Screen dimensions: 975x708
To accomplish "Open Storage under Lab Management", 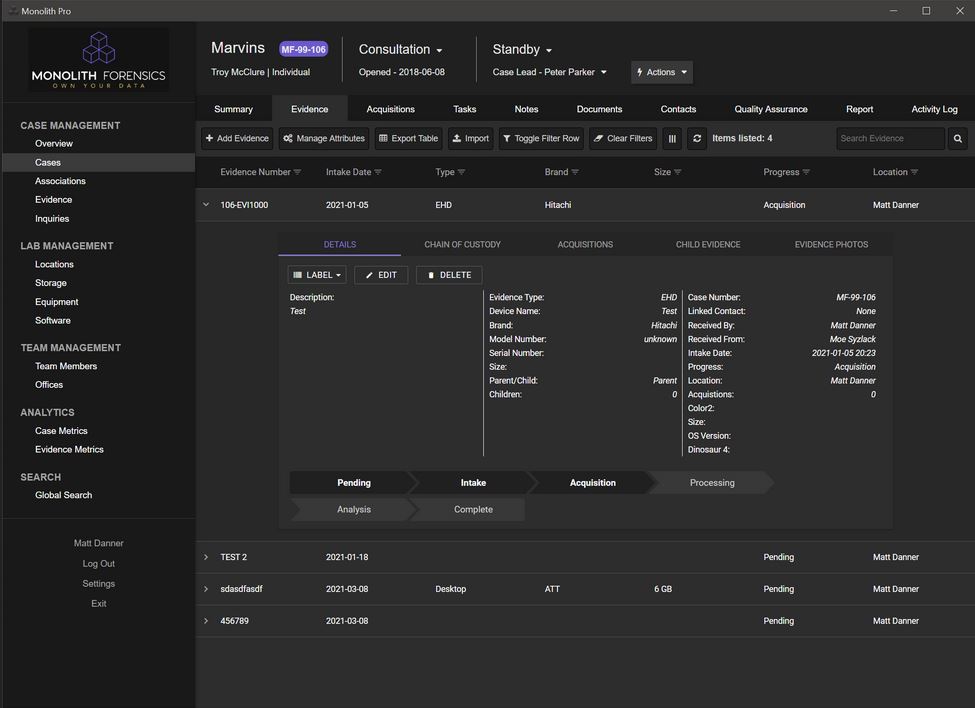I will (x=51, y=283).
